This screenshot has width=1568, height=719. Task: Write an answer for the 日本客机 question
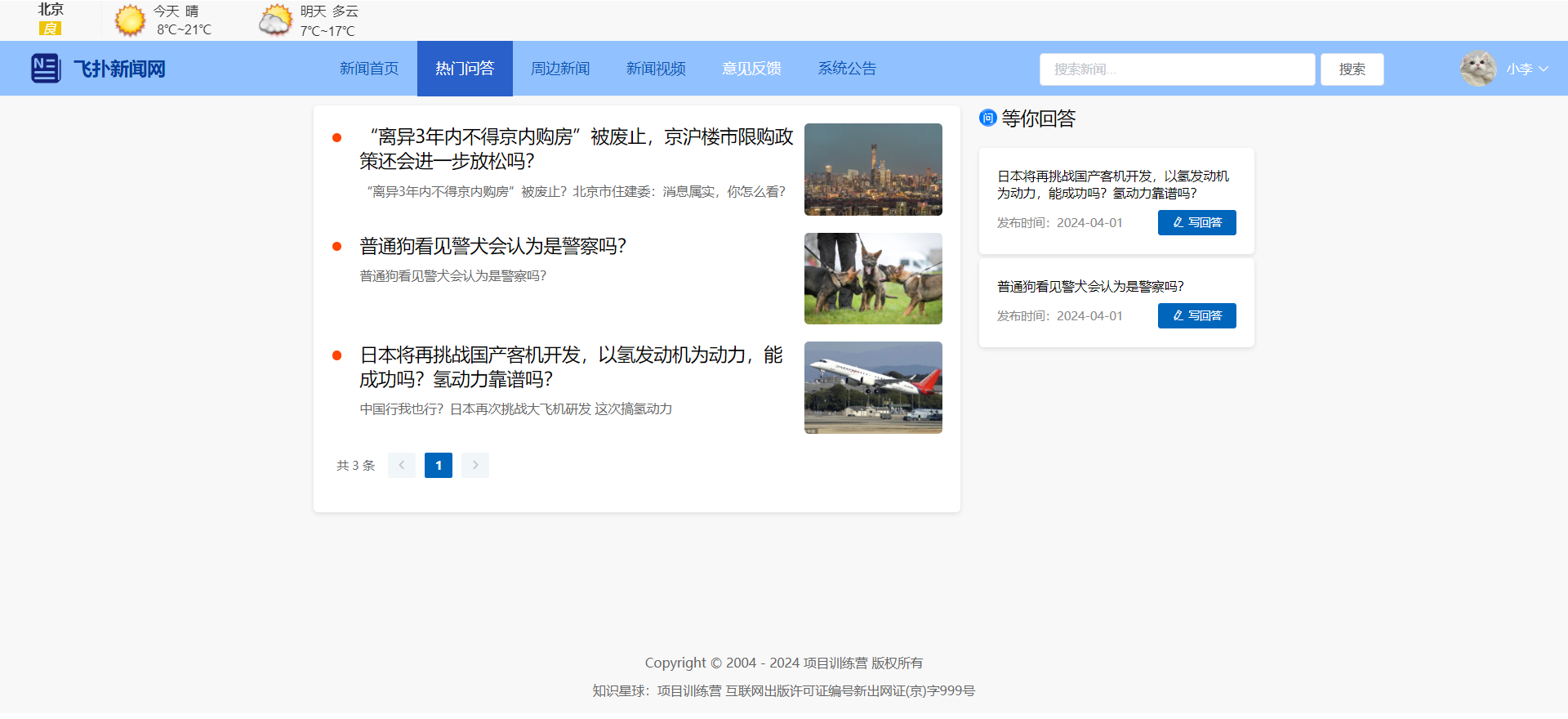pyautogui.click(x=1197, y=222)
